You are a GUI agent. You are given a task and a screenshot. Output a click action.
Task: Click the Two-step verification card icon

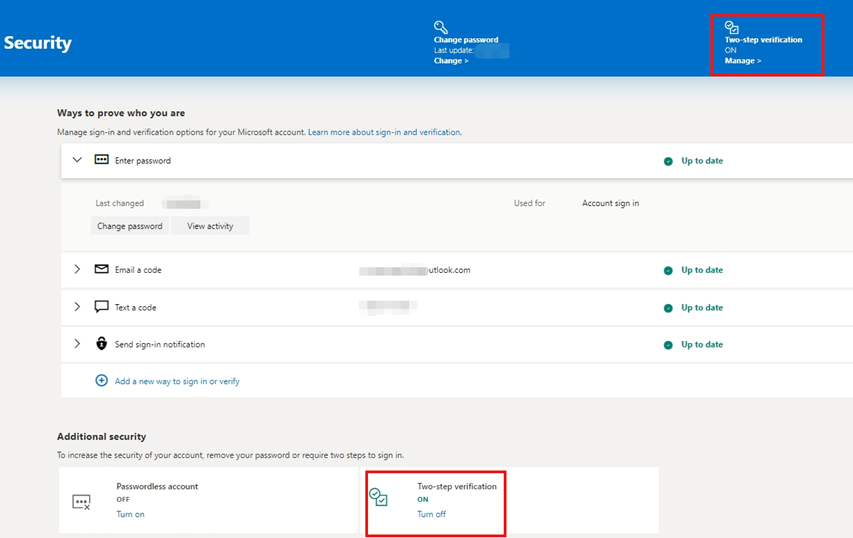pyautogui.click(x=378, y=497)
